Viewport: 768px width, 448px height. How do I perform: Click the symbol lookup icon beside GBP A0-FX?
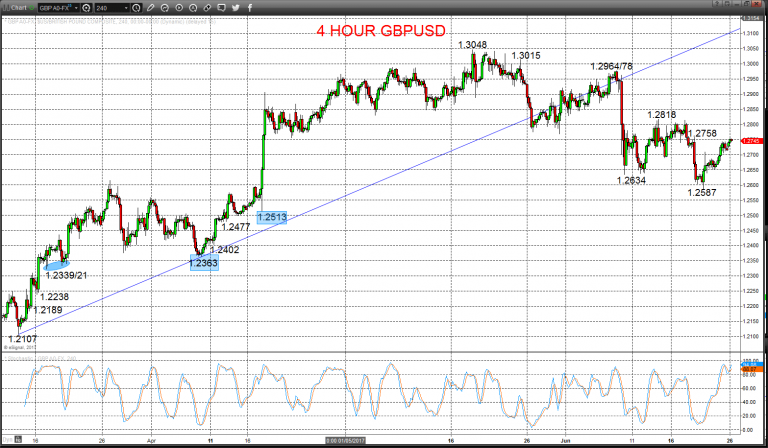[x=86, y=8]
